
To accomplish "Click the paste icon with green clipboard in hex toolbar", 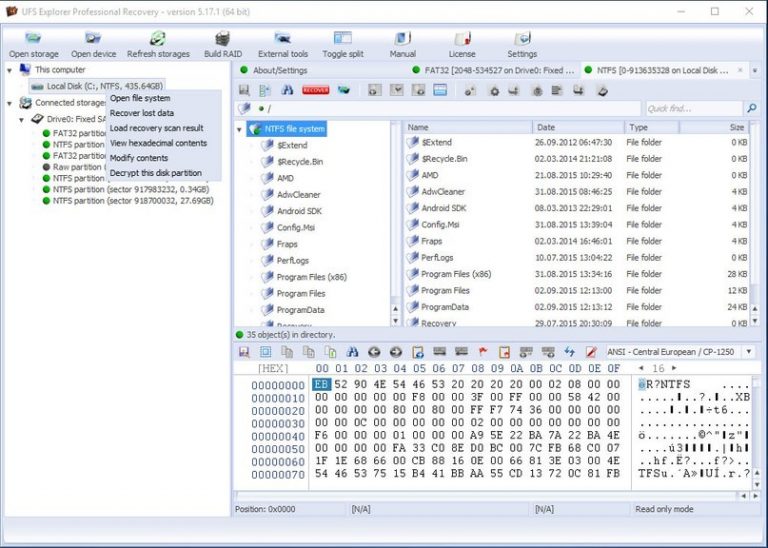I will click(331, 352).
